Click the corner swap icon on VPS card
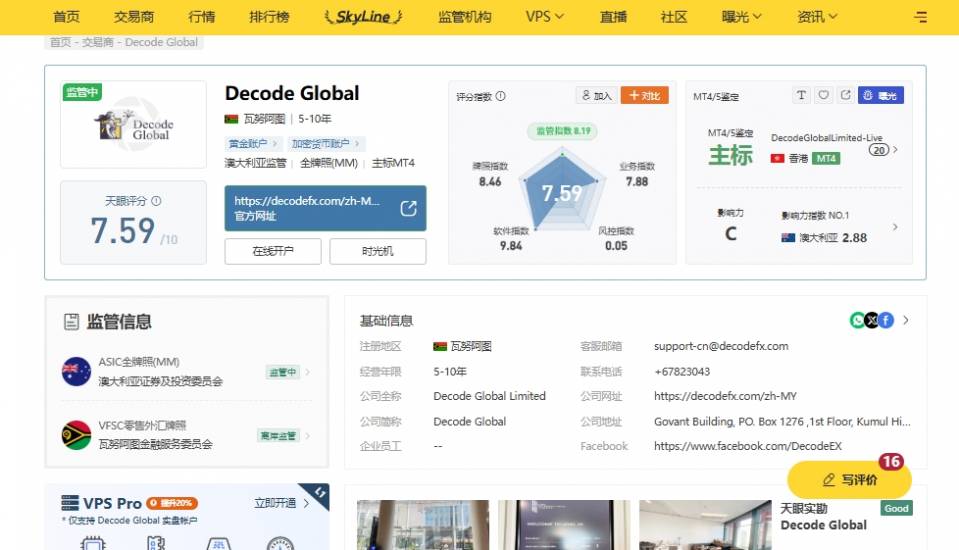The width and height of the screenshot is (959, 550). (x=320, y=492)
